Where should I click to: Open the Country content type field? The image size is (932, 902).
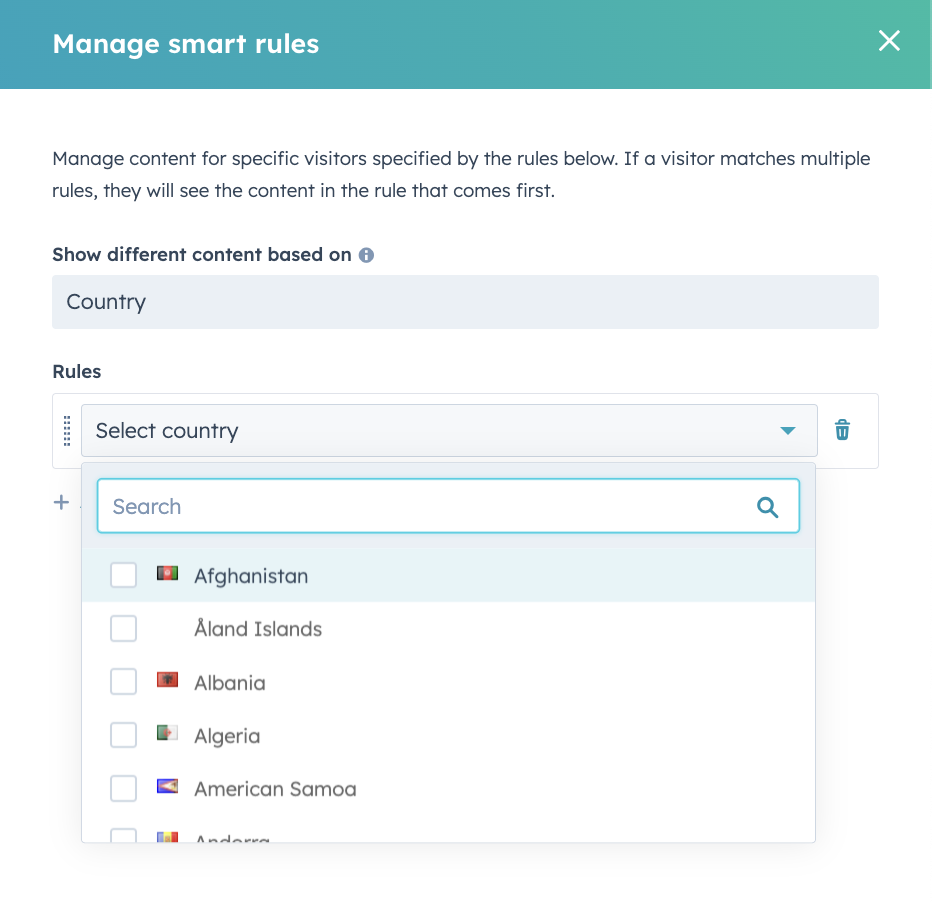465,302
